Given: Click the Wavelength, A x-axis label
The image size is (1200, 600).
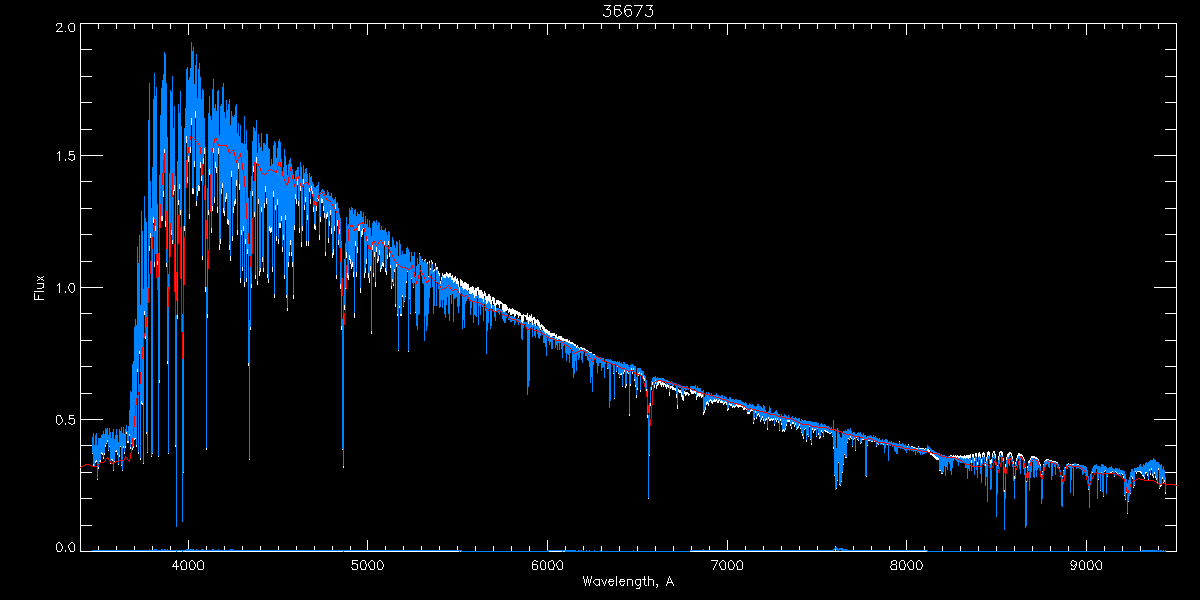Looking at the screenshot, I should (x=627, y=582).
